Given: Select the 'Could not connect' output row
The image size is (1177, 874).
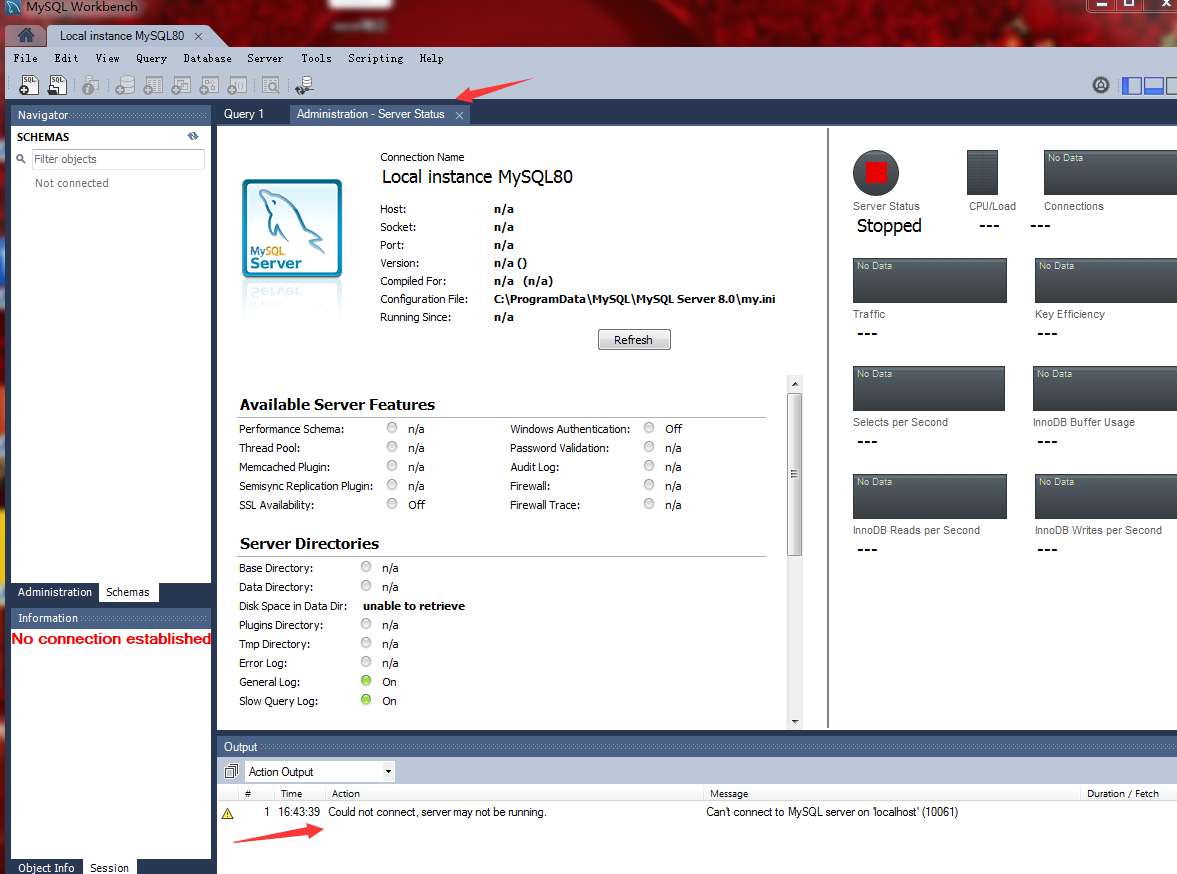Looking at the screenshot, I should 697,812.
